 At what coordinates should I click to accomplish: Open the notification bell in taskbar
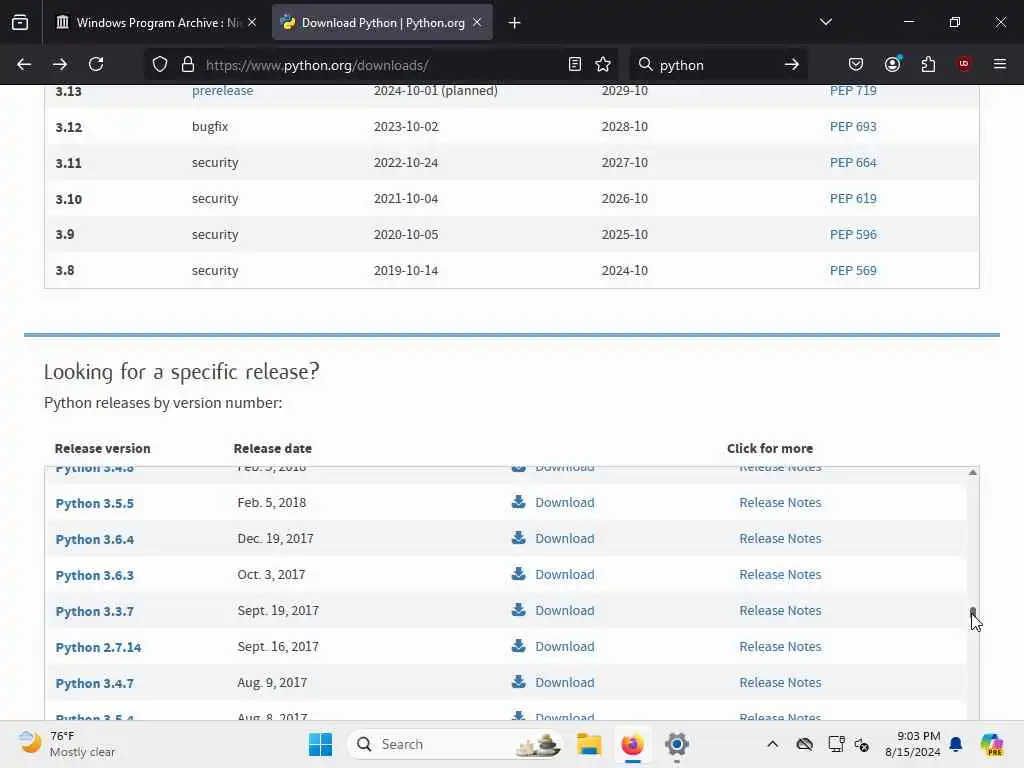tap(956, 744)
